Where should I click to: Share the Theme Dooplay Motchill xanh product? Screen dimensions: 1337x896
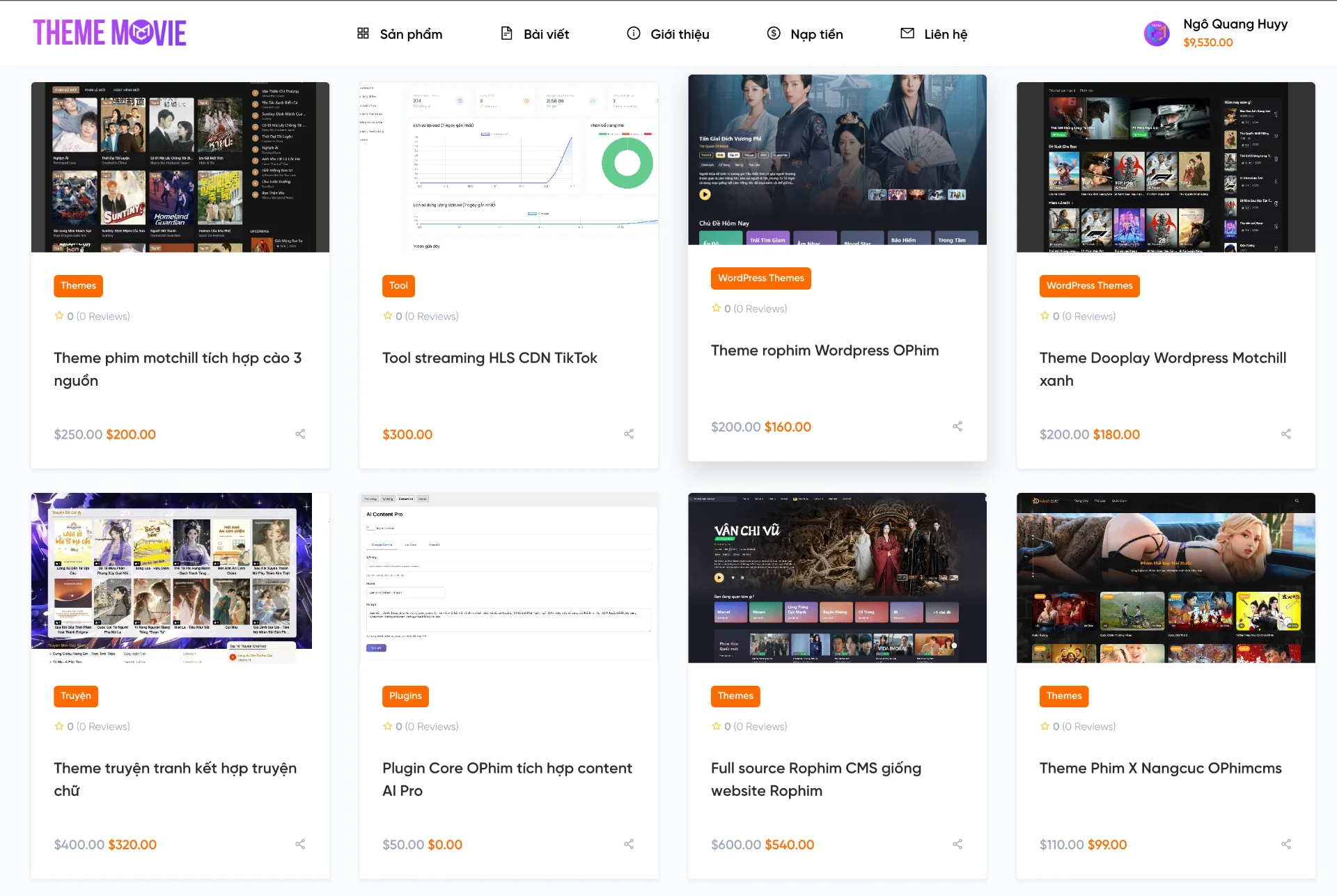coord(1286,434)
